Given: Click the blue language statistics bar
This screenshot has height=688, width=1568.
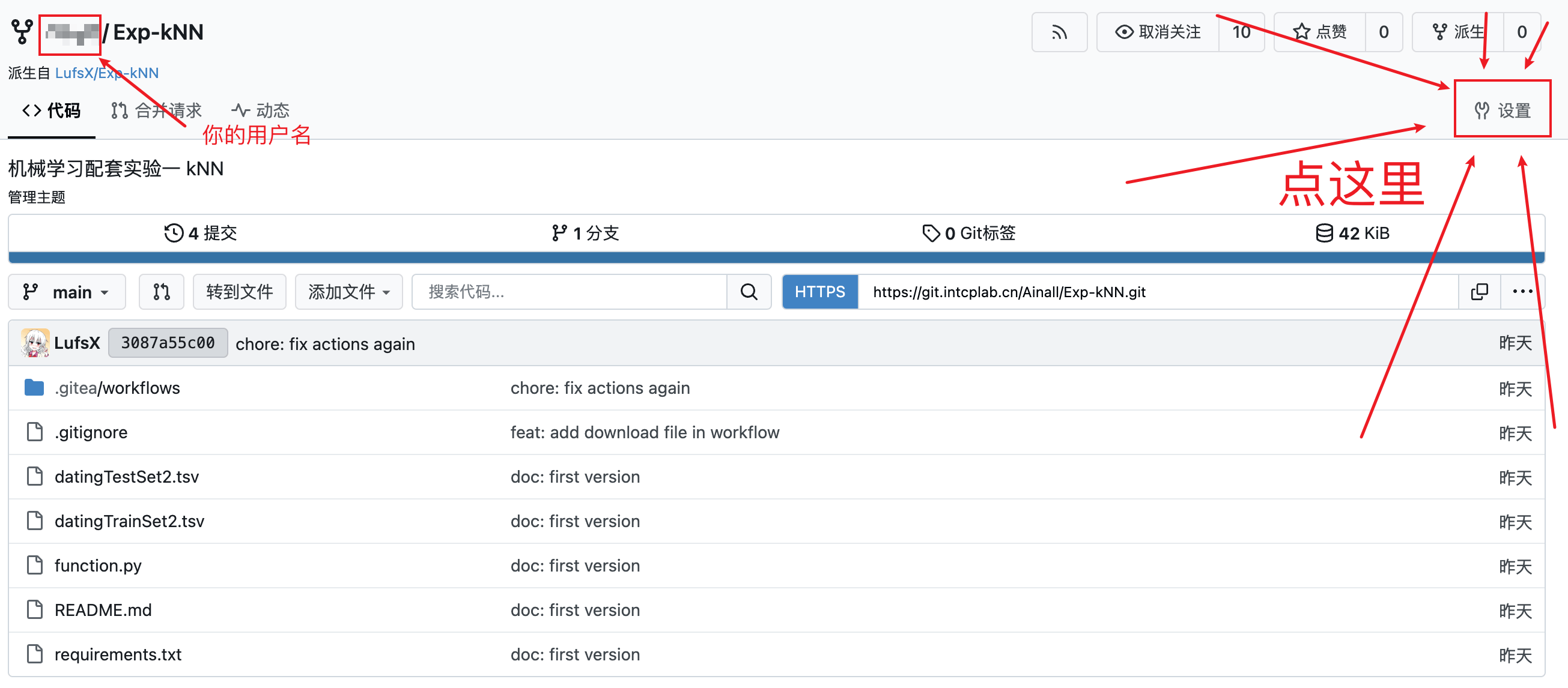Looking at the screenshot, I should (x=777, y=258).
